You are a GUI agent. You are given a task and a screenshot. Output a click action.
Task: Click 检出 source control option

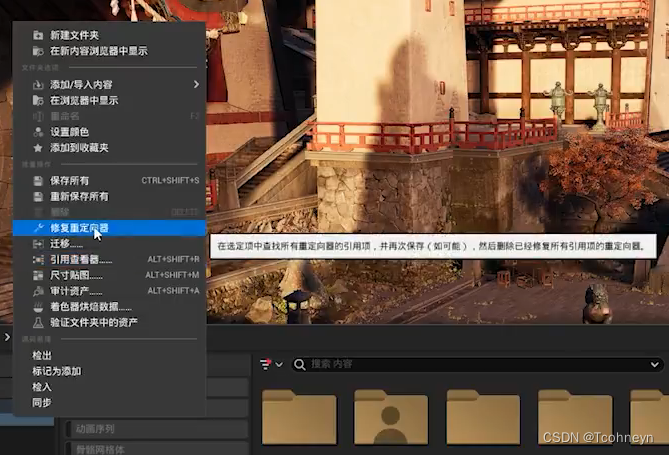coord(42,356)
